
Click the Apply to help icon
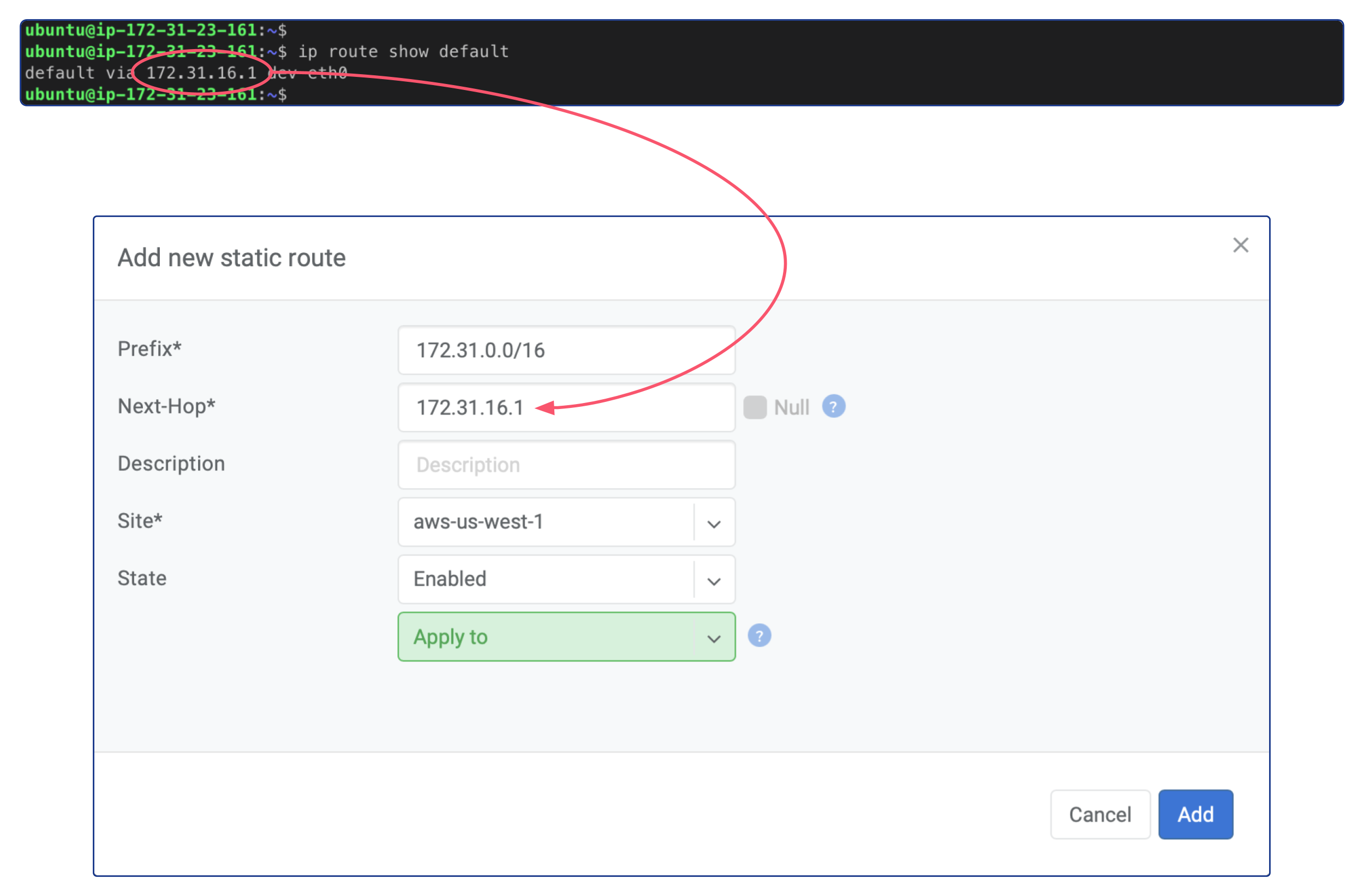tap(759, 635)
